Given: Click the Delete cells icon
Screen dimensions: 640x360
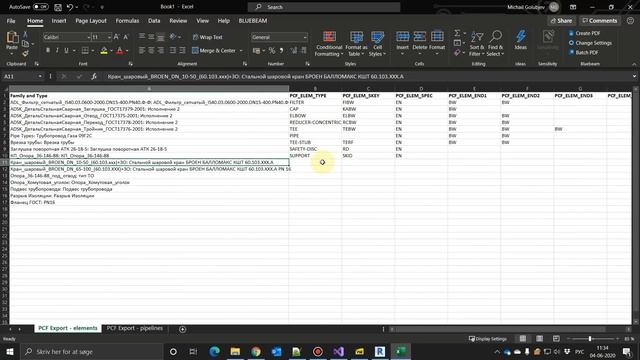Looking at the screenshot, I should pos(420,37).
